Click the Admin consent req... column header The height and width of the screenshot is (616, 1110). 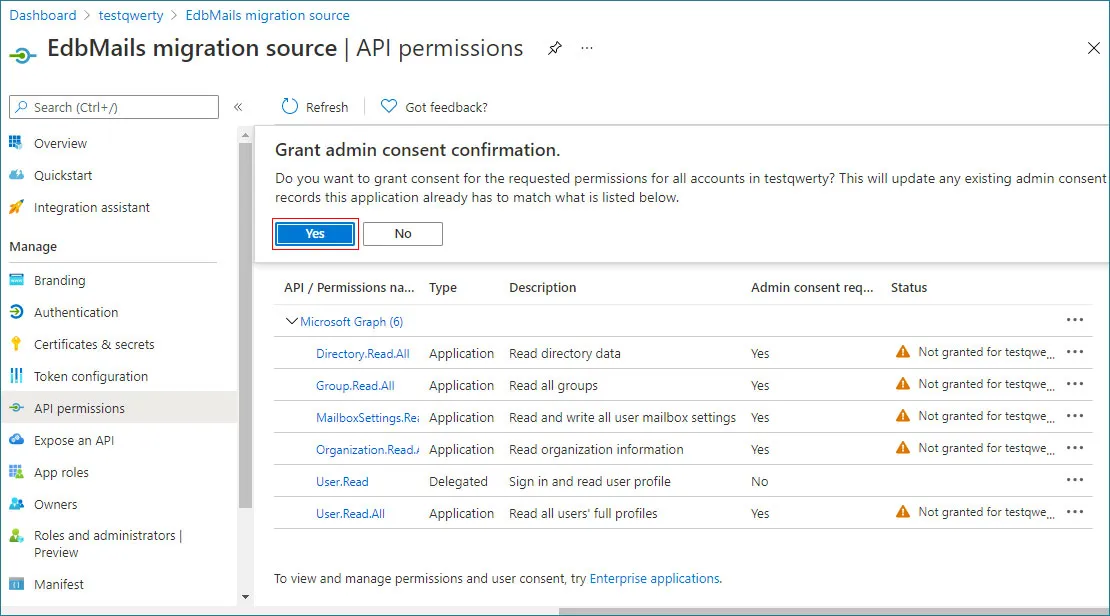(812, 287)
